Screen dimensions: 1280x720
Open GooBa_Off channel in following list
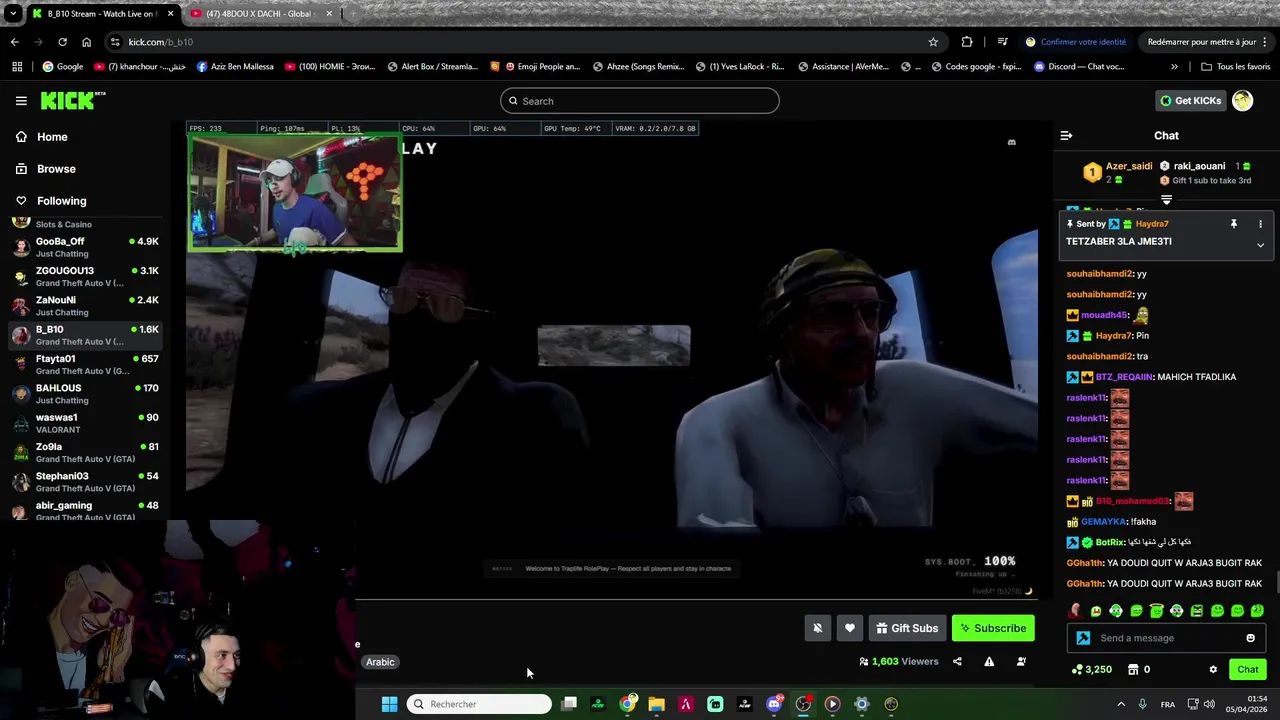pos(85,247)
